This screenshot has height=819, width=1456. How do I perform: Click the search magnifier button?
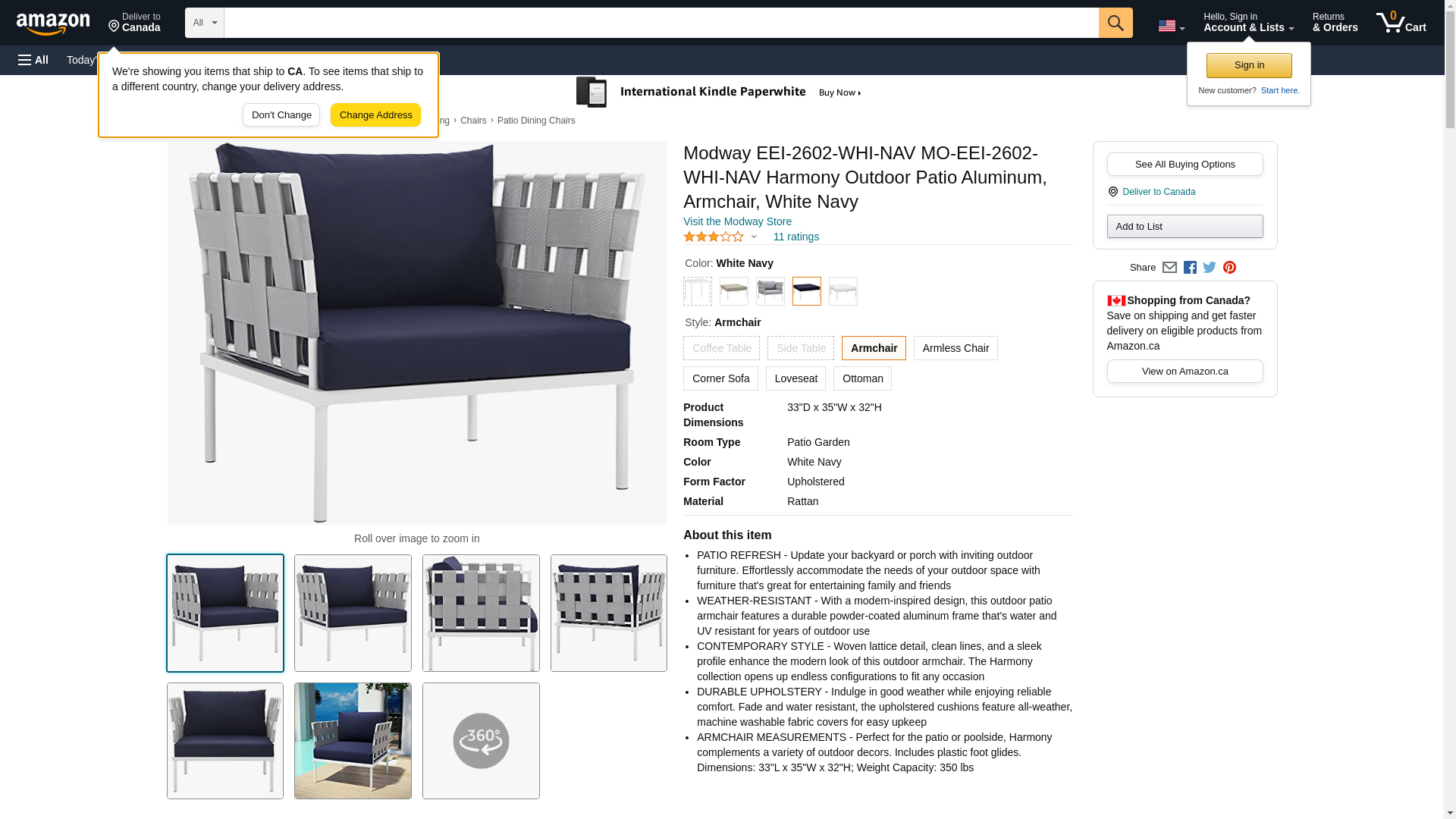[1116, 23]
